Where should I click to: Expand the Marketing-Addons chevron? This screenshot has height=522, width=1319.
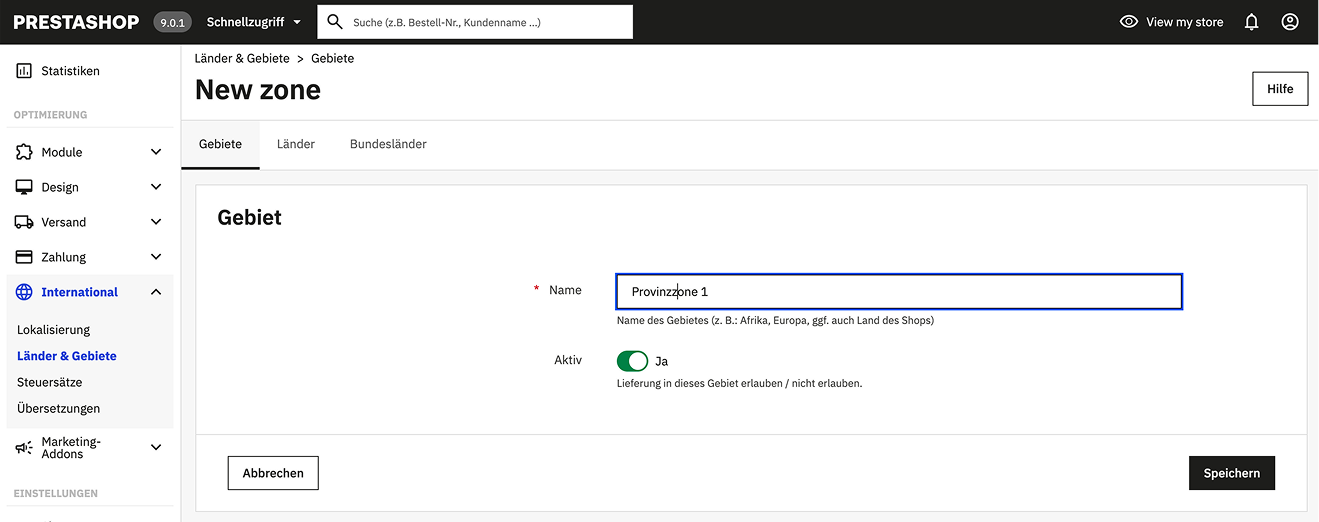pyautogui.click(x=156, y=448)
